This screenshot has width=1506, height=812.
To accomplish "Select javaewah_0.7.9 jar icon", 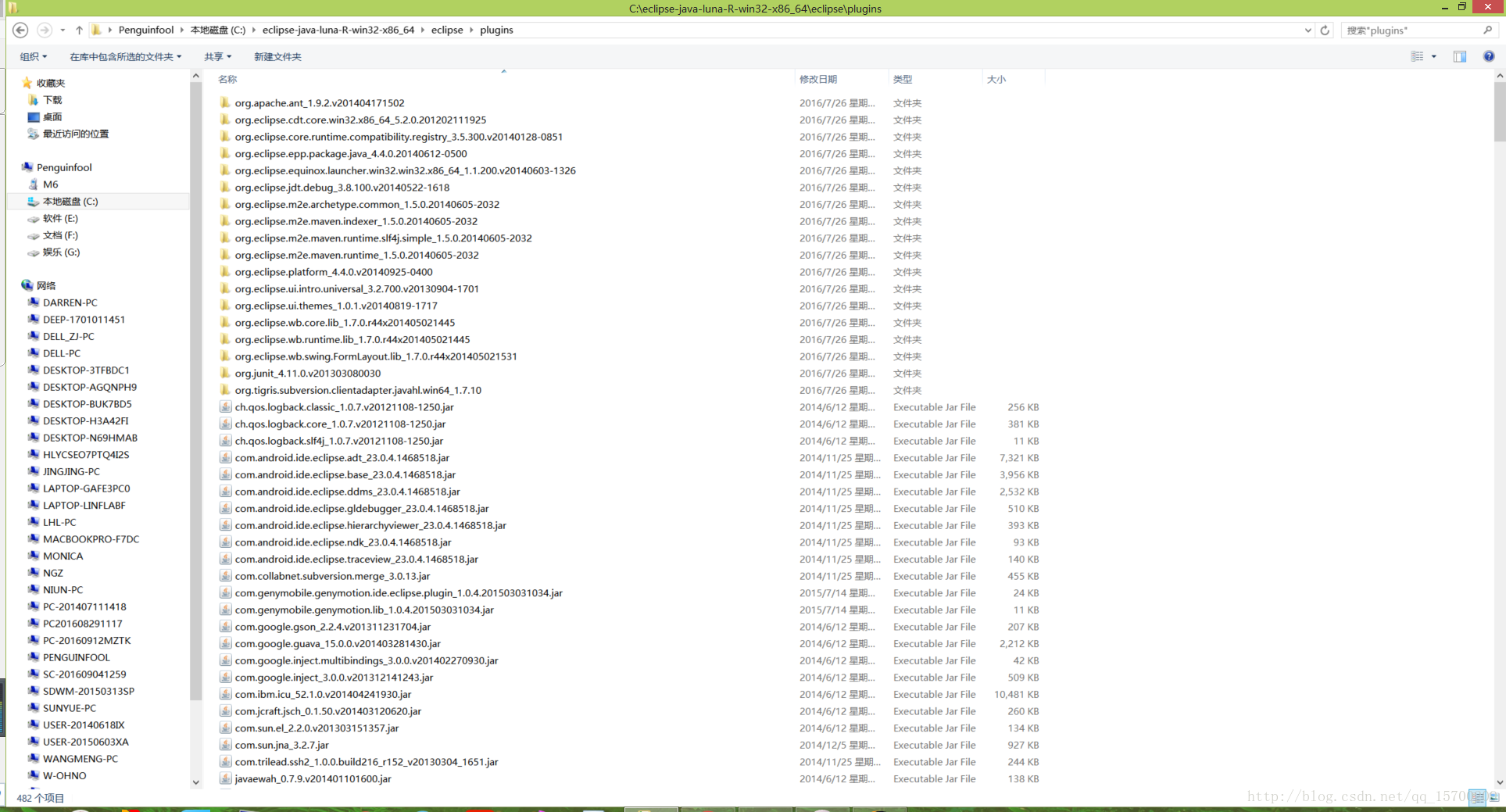I will tap(225, 778).
